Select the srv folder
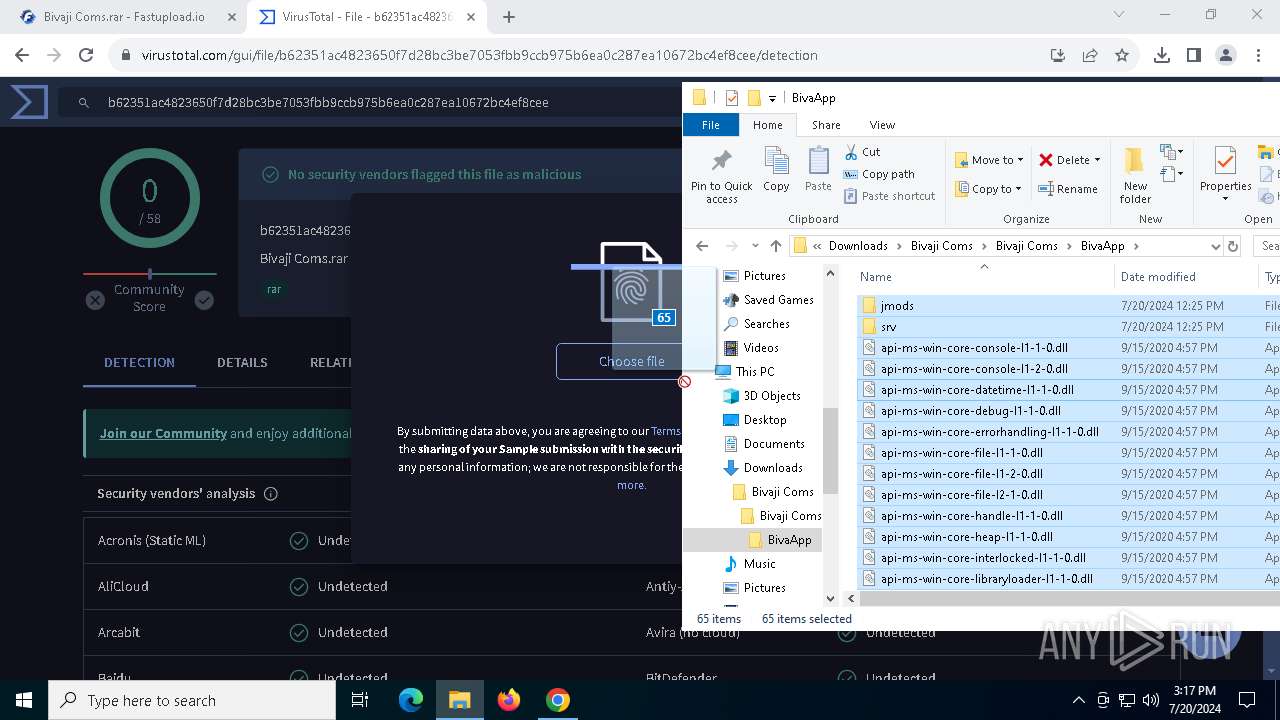This screenshot has width=1280, height=720. tap(889, 327)
